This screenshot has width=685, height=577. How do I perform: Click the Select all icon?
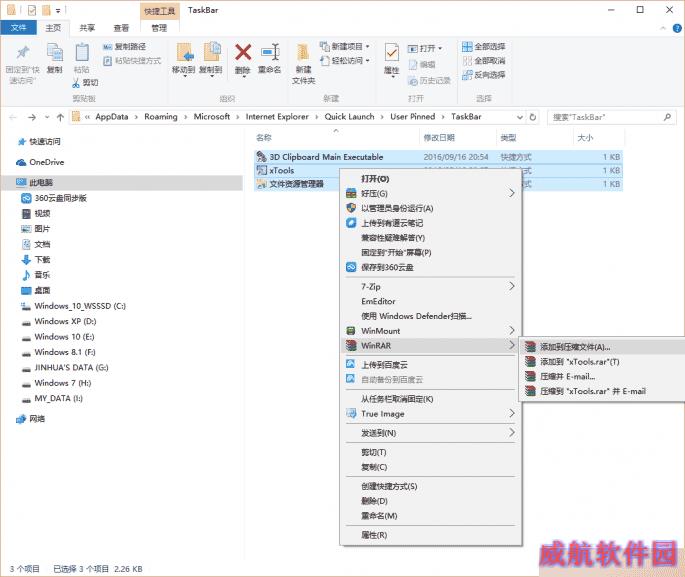[467, 46]
